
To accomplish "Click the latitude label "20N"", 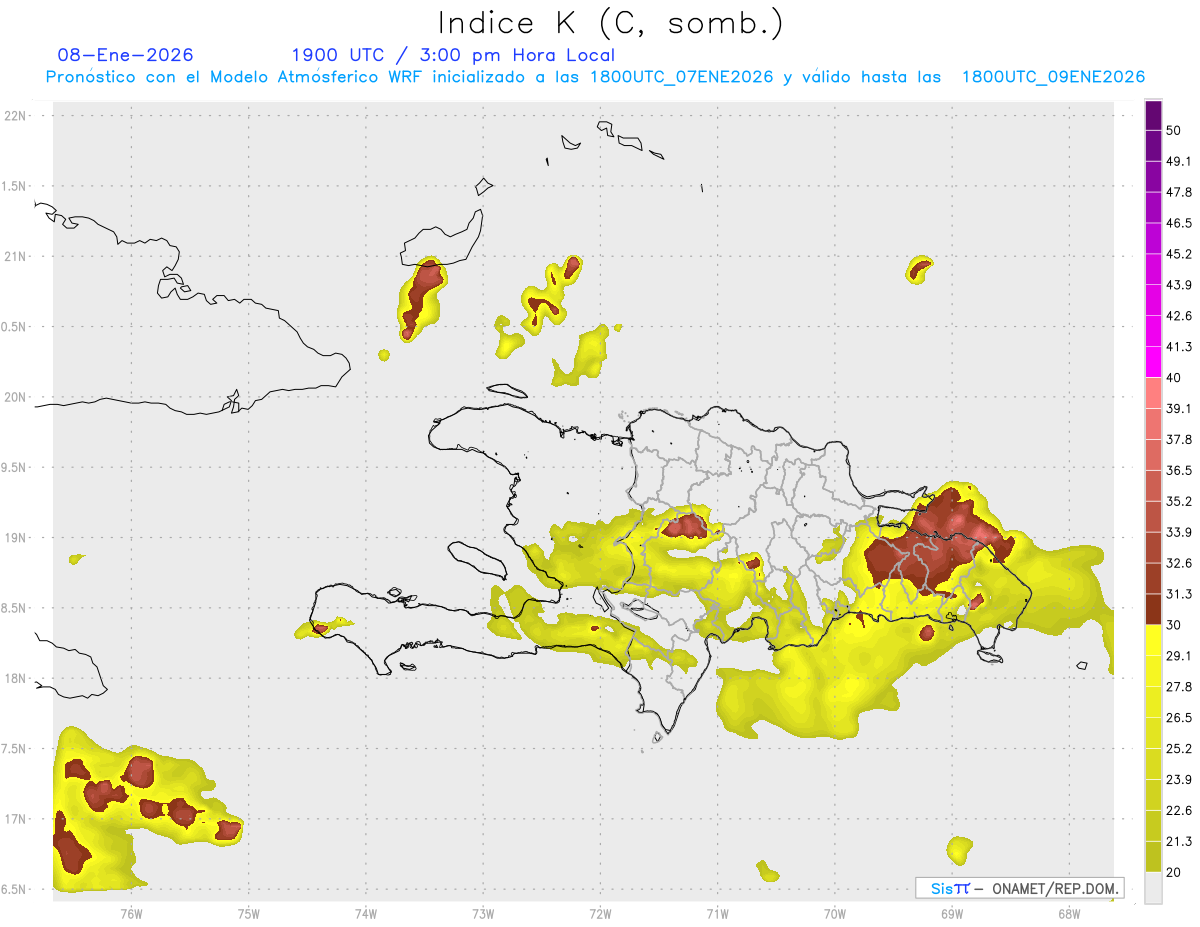I will pyautogui.click(x=16, y=398).
